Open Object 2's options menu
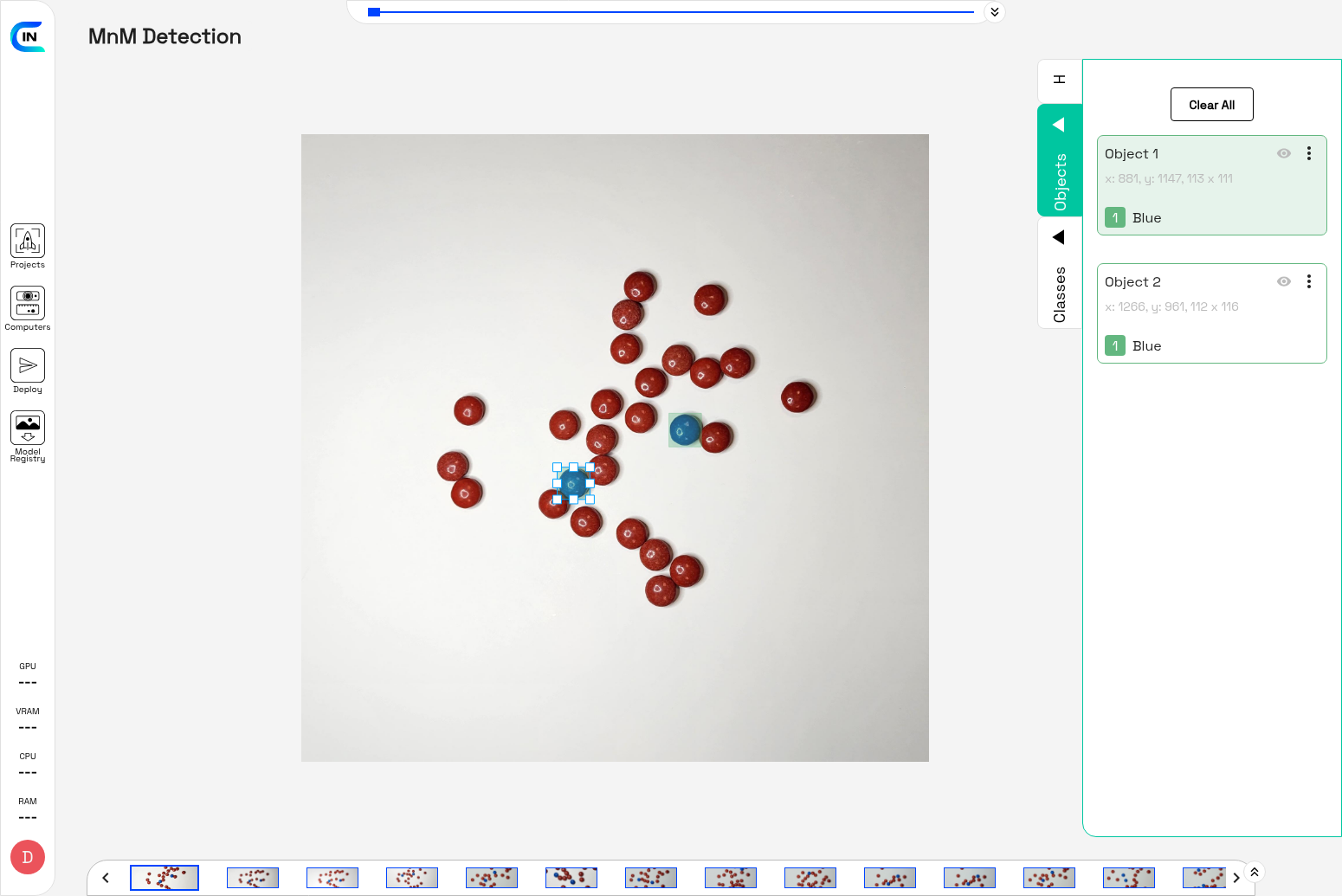Viewport: 1342px width, 896px height. pos(1309,281)
